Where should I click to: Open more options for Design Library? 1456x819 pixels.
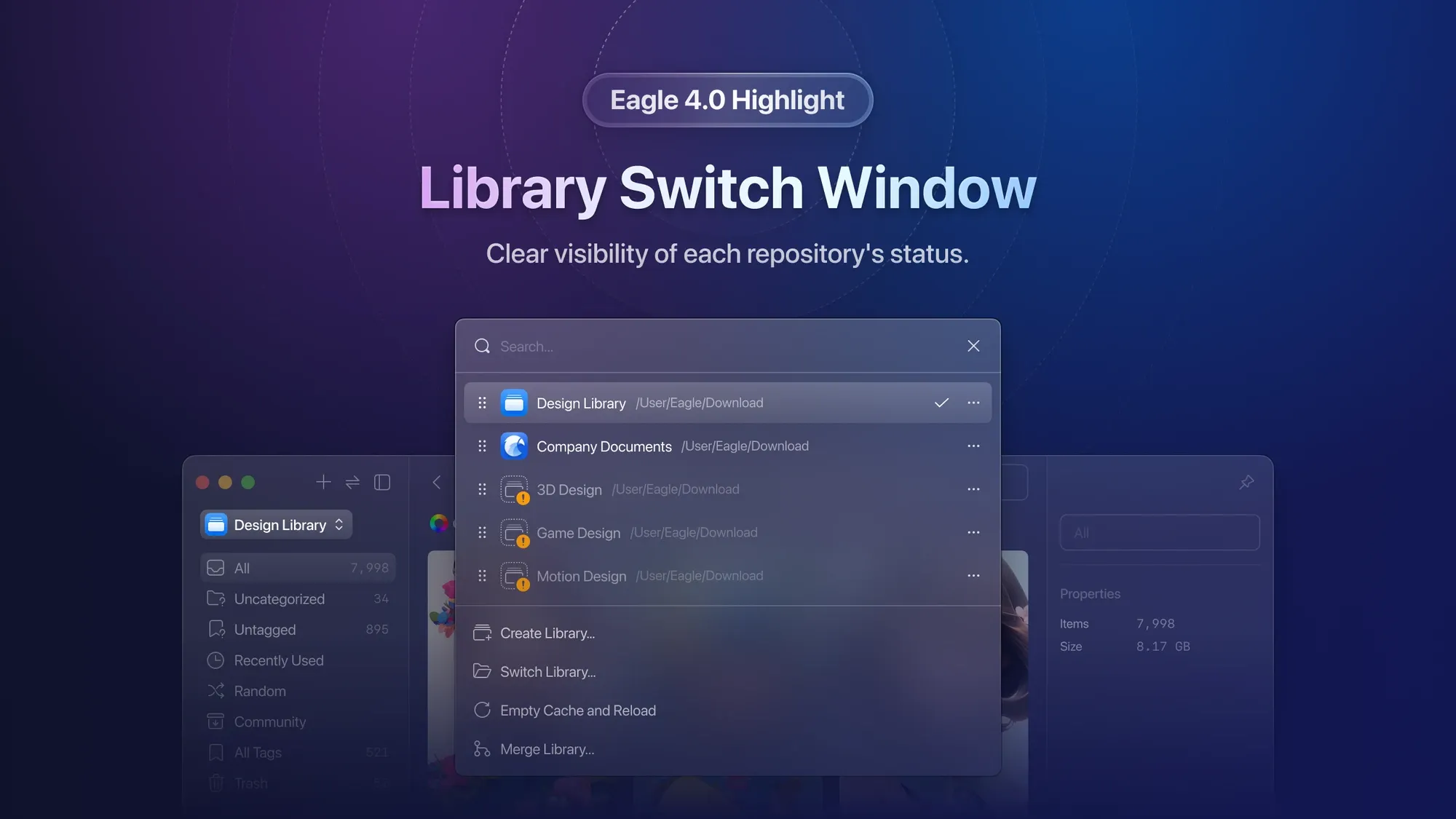pos(973,403)
